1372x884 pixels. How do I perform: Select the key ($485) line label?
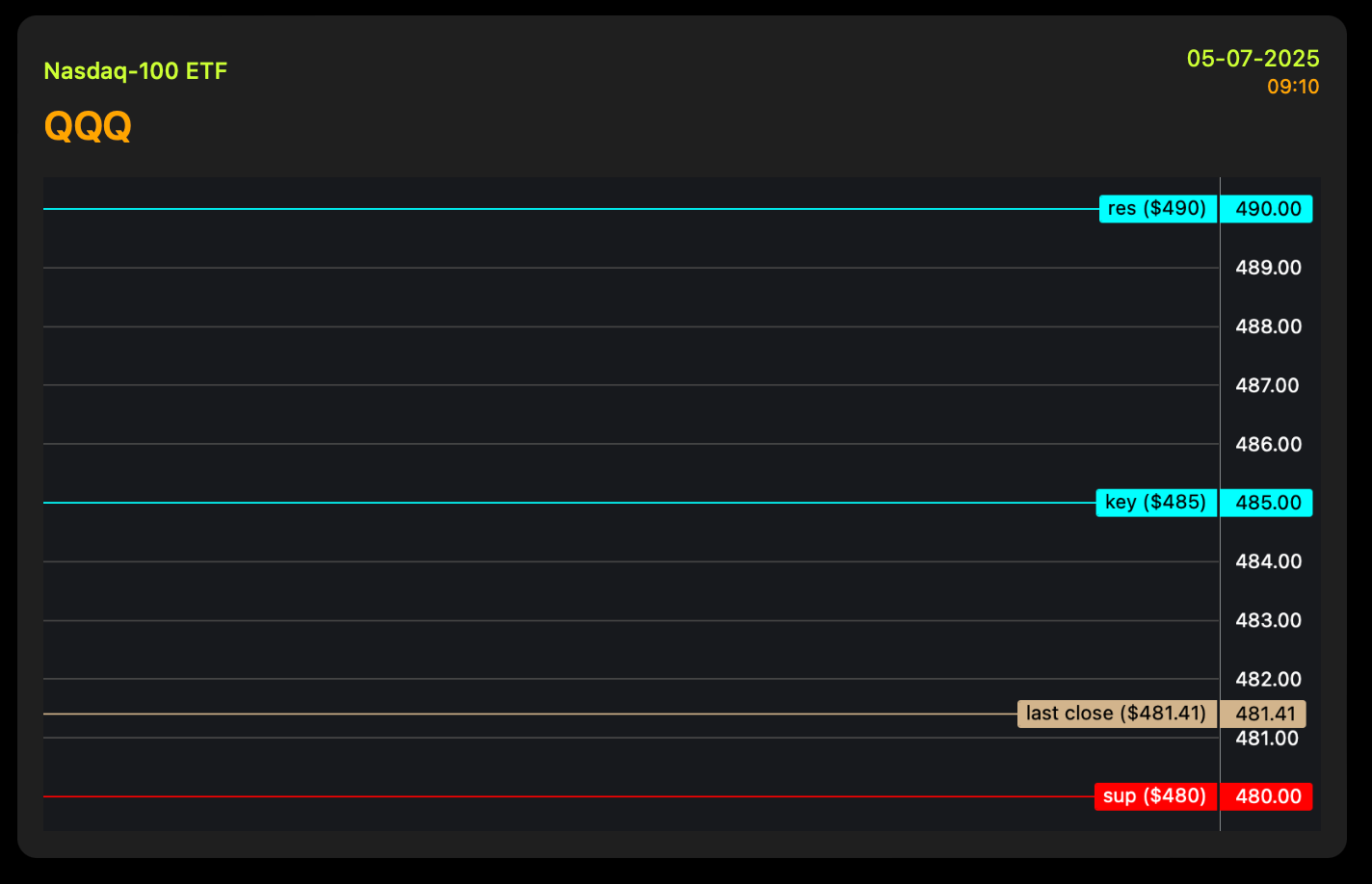[x=1156, y=503]
